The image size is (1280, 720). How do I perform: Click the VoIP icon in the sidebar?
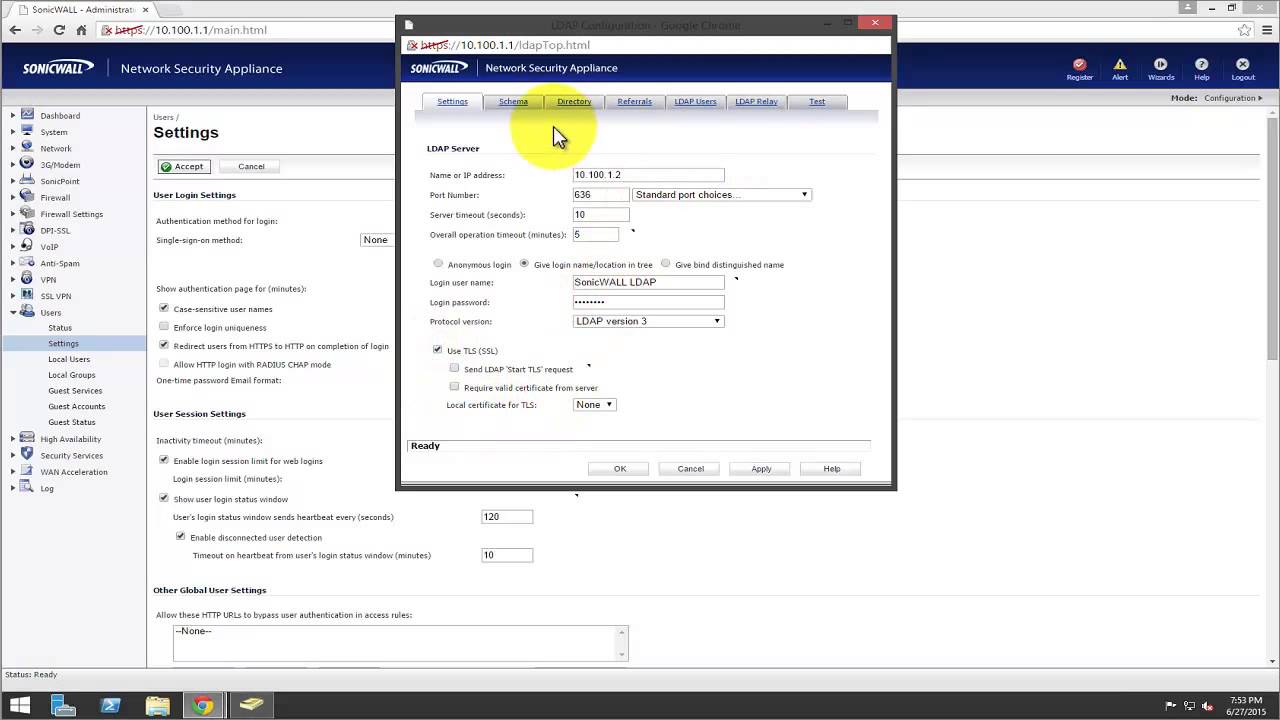(x=27, y=246)
